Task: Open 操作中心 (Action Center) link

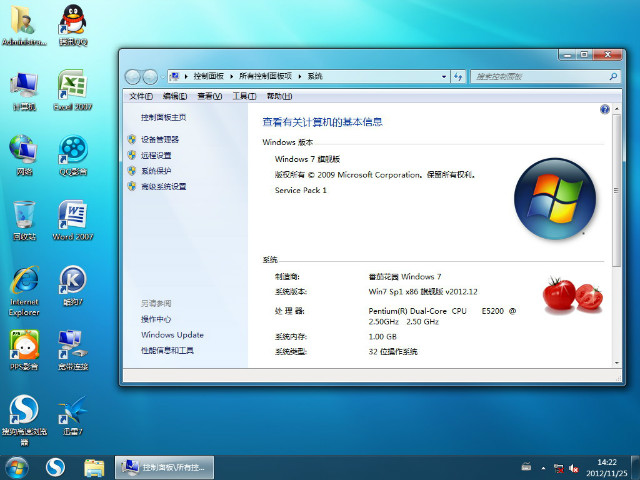Action: pos(156,319)
